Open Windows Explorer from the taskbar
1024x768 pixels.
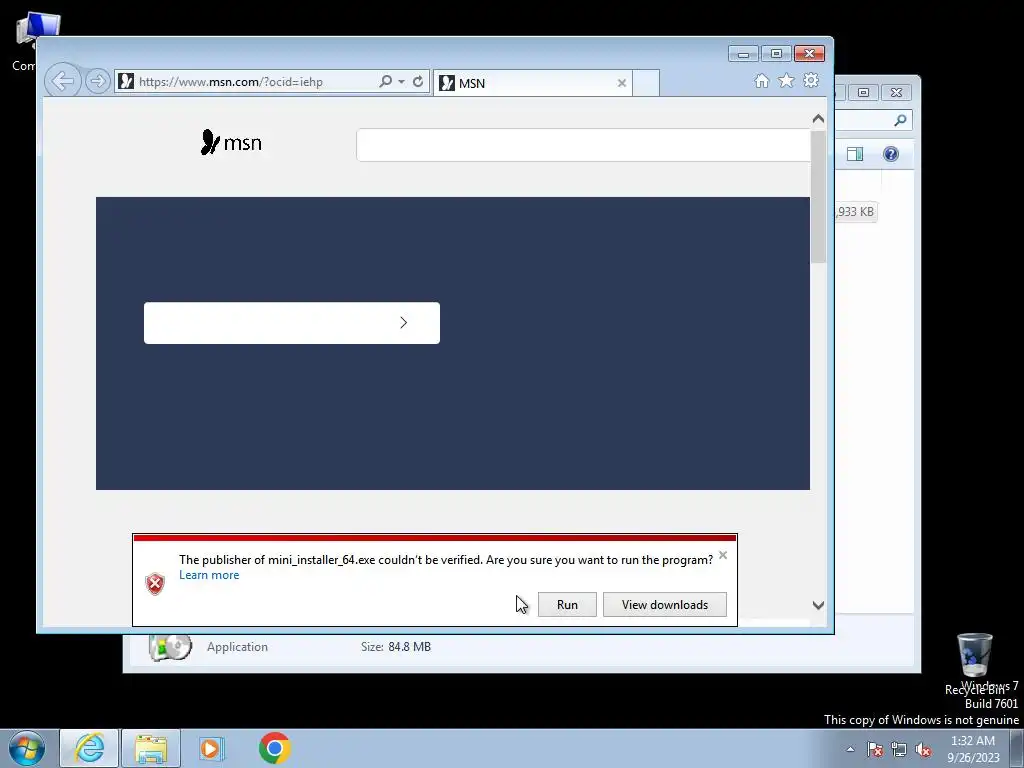point(151,748)
